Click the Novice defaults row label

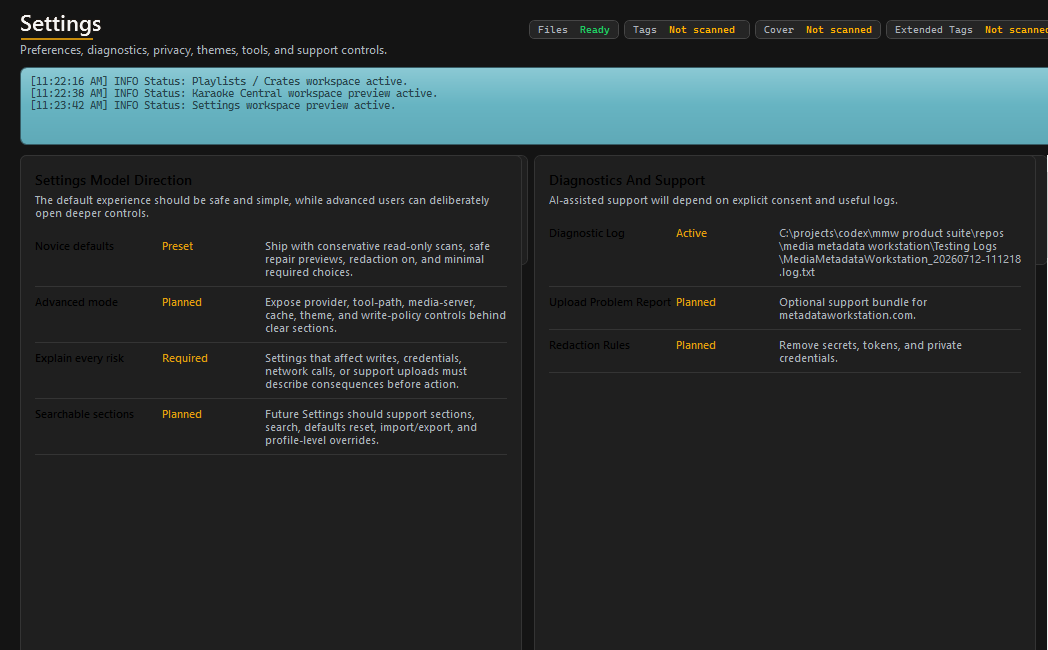pos(74,247)
